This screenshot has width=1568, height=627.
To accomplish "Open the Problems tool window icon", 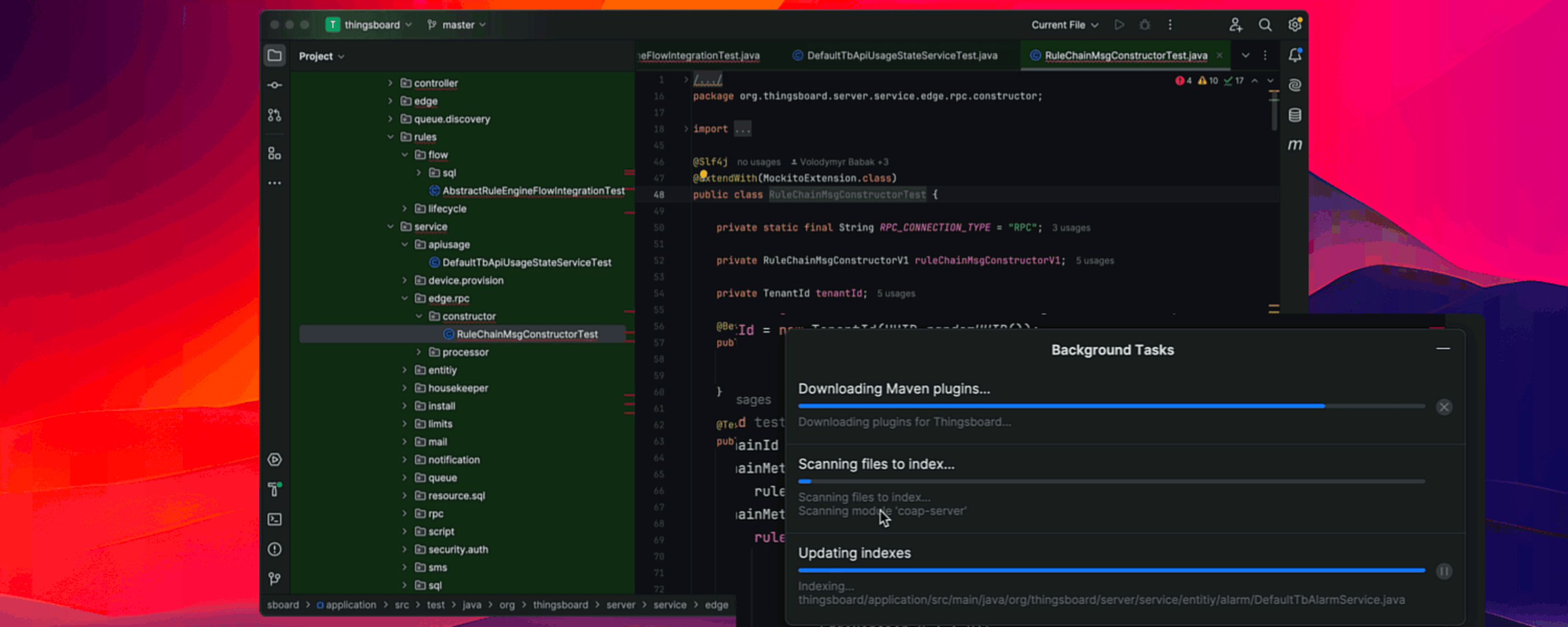I will pos(274,549).
